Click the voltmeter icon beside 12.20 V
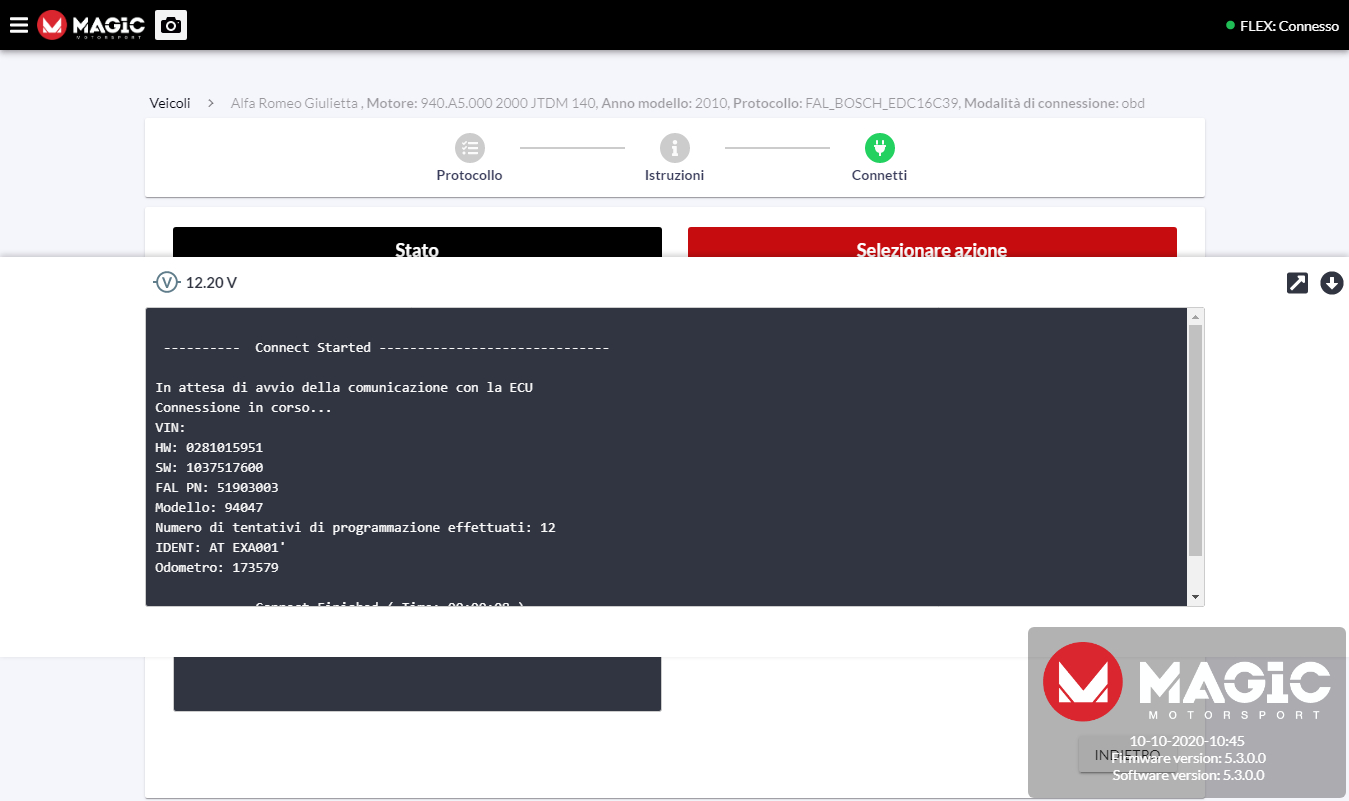 pyautogui.click(x=166, y=283)
